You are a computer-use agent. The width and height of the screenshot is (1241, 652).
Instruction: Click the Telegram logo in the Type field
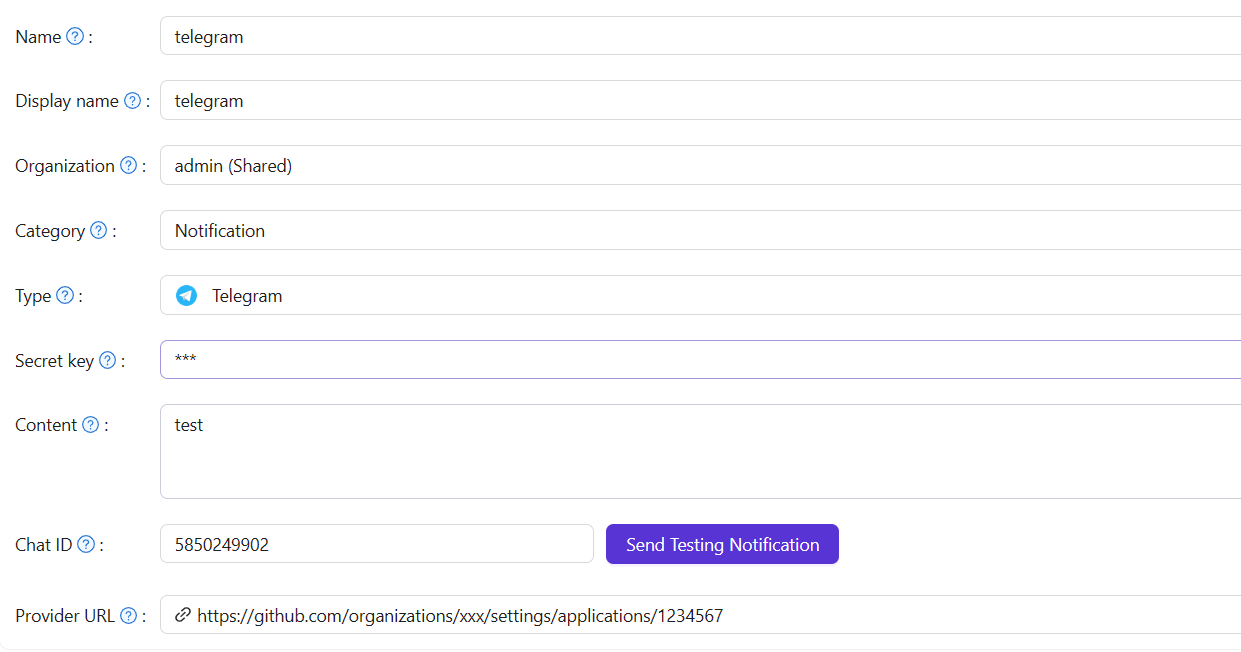[187, 295]
